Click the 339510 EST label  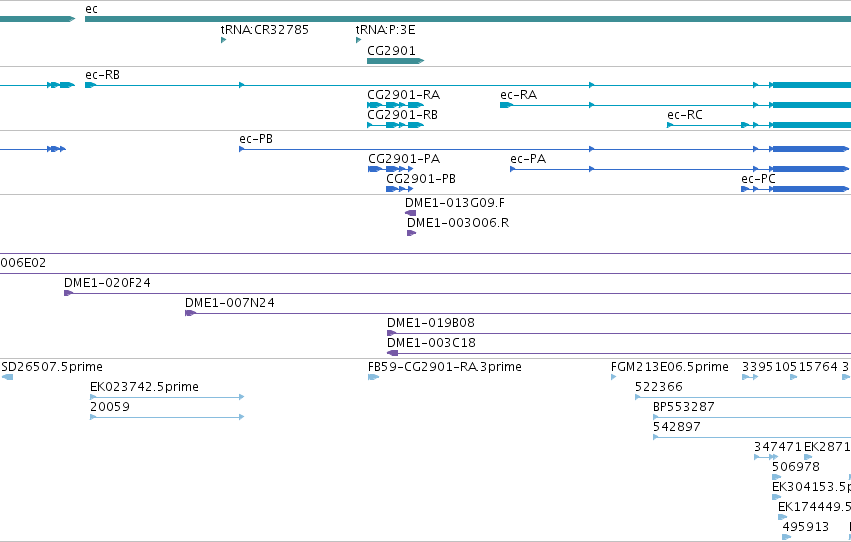tap(766, 367)
